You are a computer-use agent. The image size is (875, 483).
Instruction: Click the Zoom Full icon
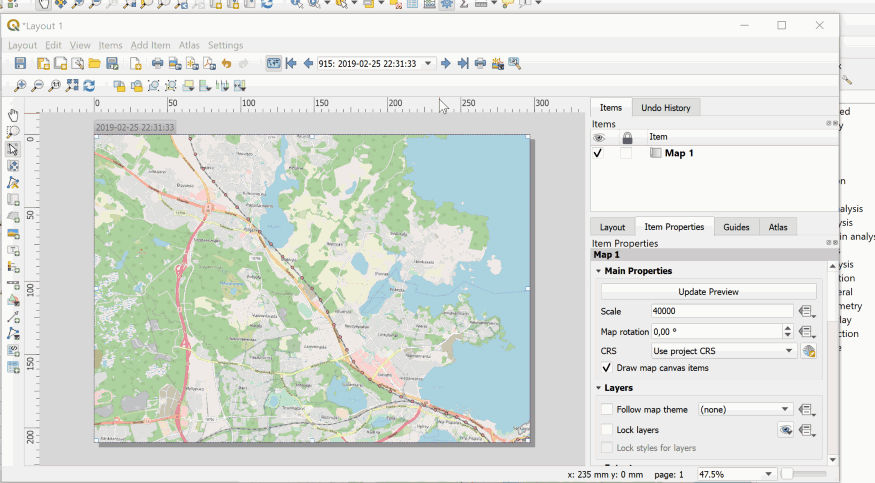tap(72, 86)
